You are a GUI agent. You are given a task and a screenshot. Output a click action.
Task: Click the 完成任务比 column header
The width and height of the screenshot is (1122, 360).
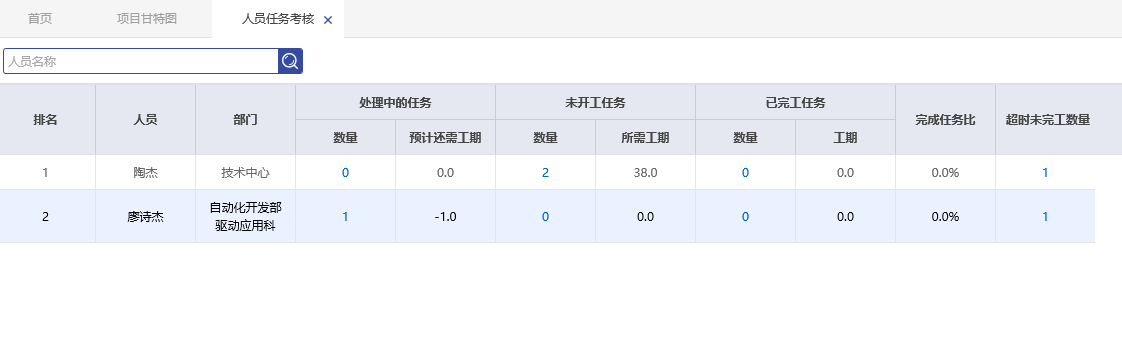pos(945,120)
